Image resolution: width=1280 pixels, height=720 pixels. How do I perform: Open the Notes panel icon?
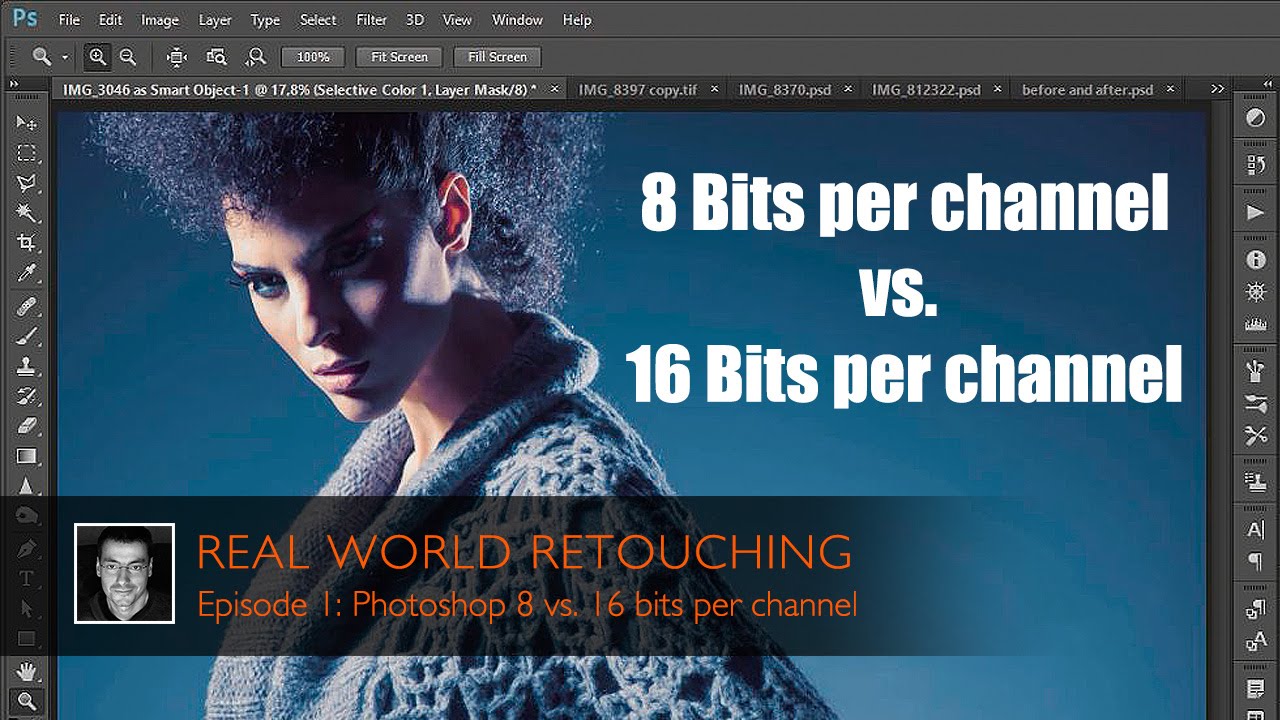click(1255, 689)
